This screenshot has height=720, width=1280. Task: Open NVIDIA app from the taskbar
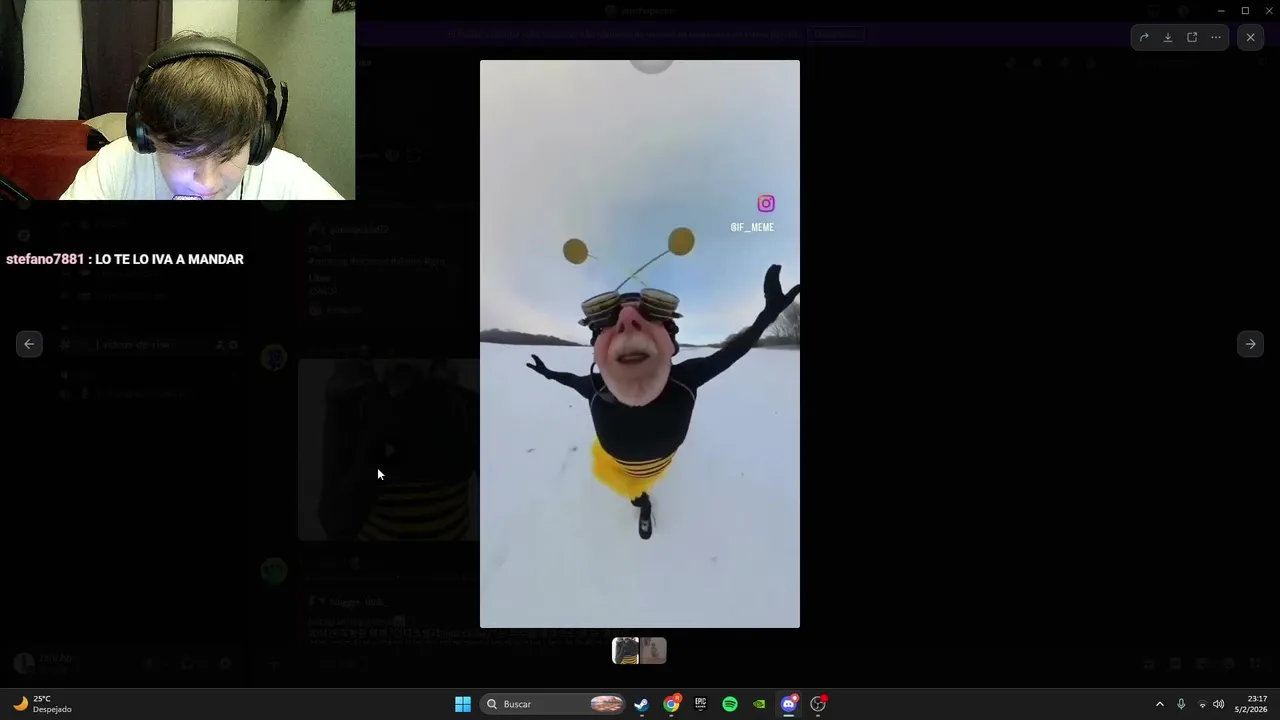(x=759, y=704)
